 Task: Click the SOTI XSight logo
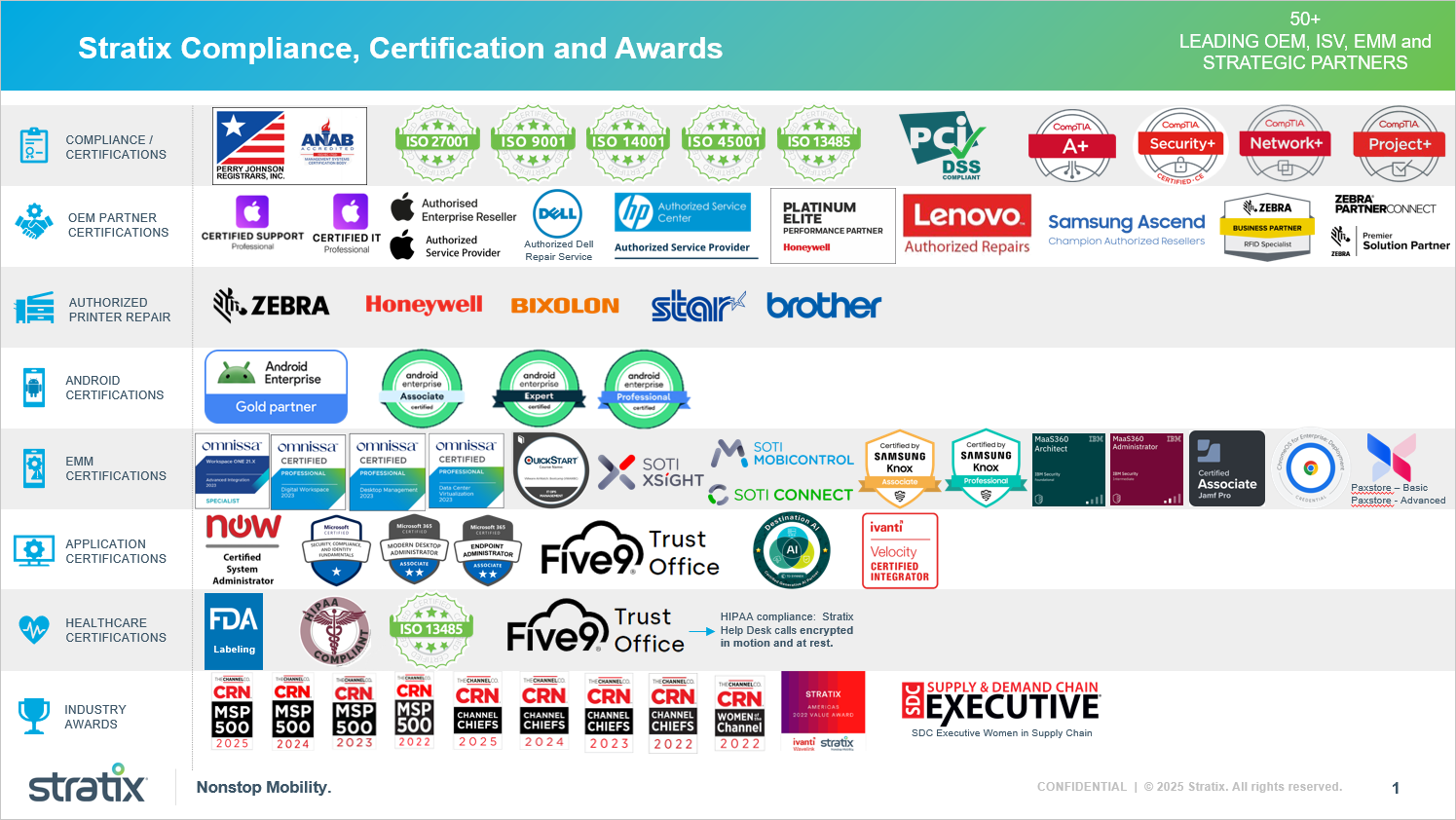click(x=651, y=471)
